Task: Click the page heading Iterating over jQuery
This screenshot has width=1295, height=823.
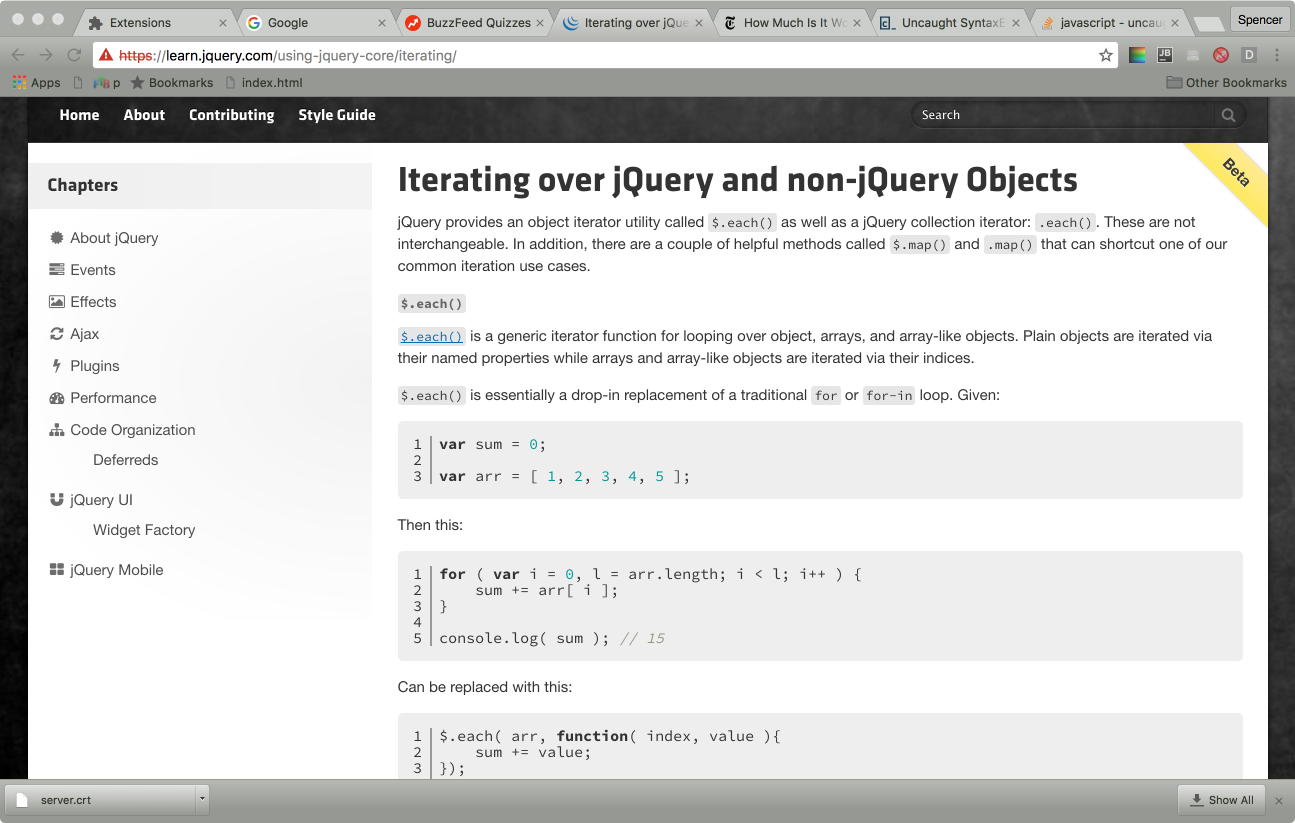Action: click(x=737, y=180)
